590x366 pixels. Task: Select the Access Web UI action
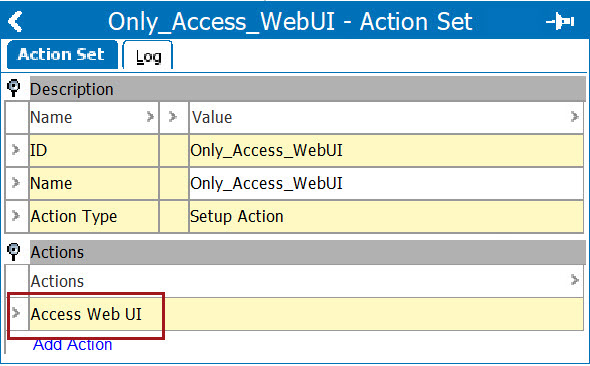[86, 314]
